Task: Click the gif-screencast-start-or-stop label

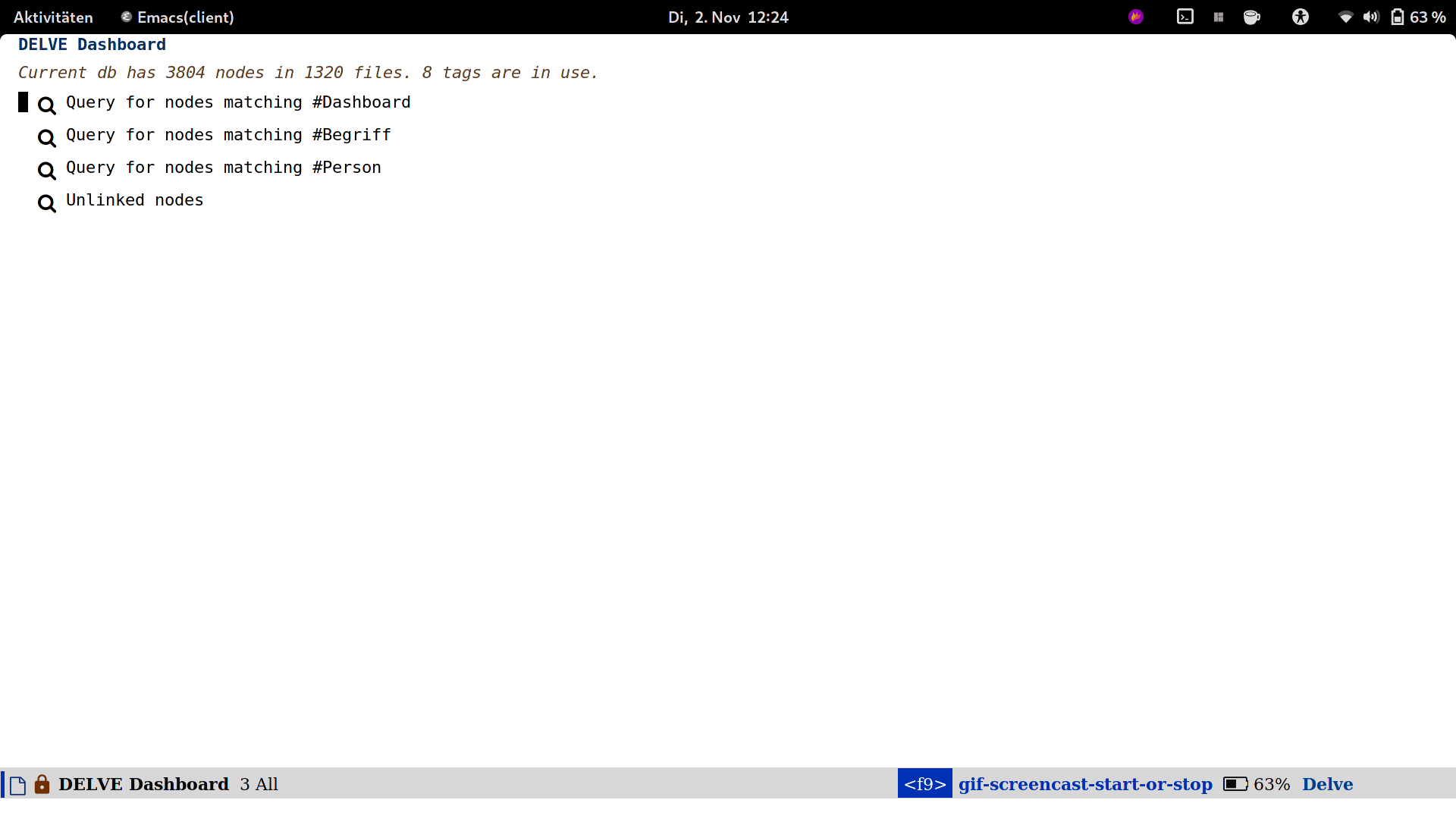Action: [x=1084, y=784]
